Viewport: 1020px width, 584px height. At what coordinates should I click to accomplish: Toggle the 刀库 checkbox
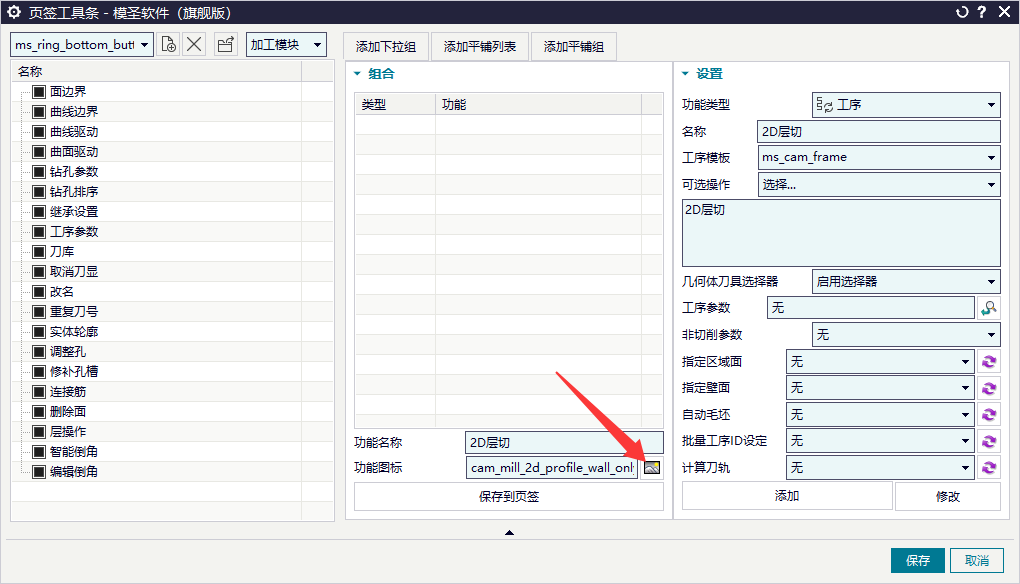(x=39, y=252)
